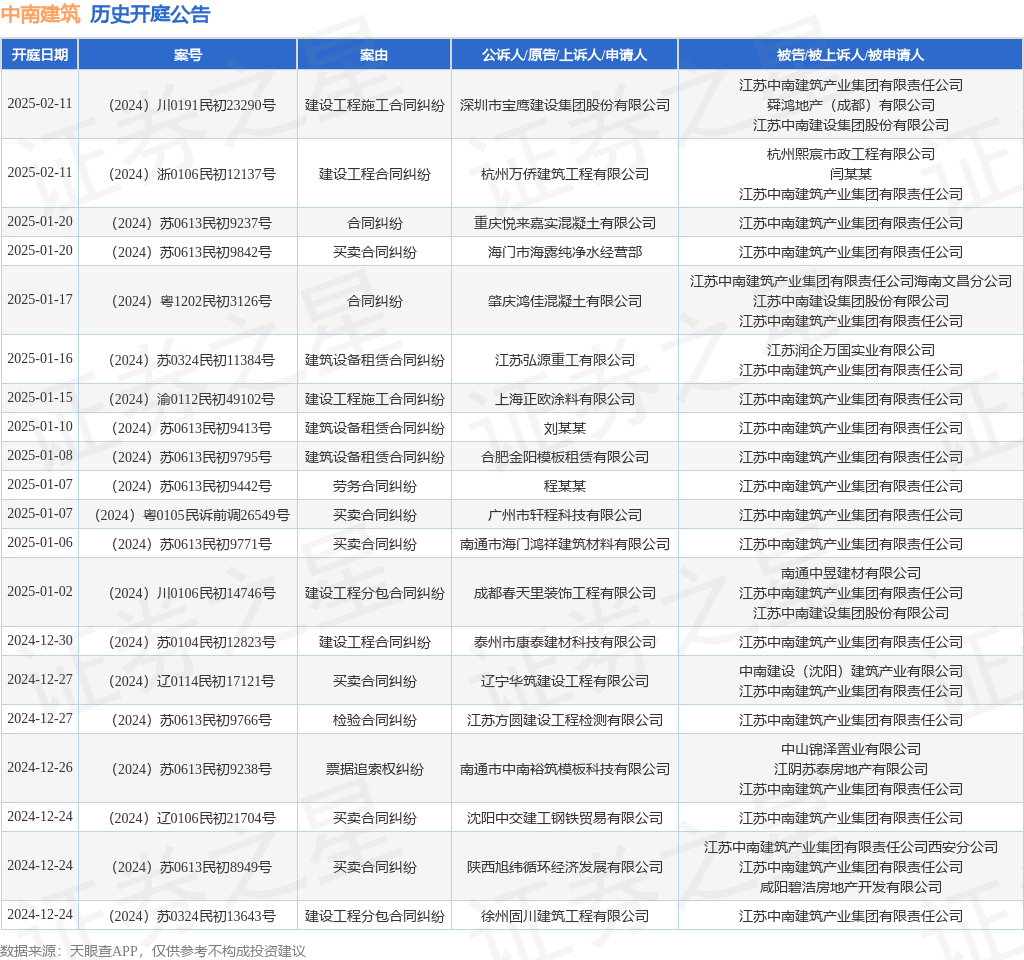This screenshot has width=1024, height=960.
Task: Click plaintiff 广州市轩程科技有限公司
Action: 565,515
